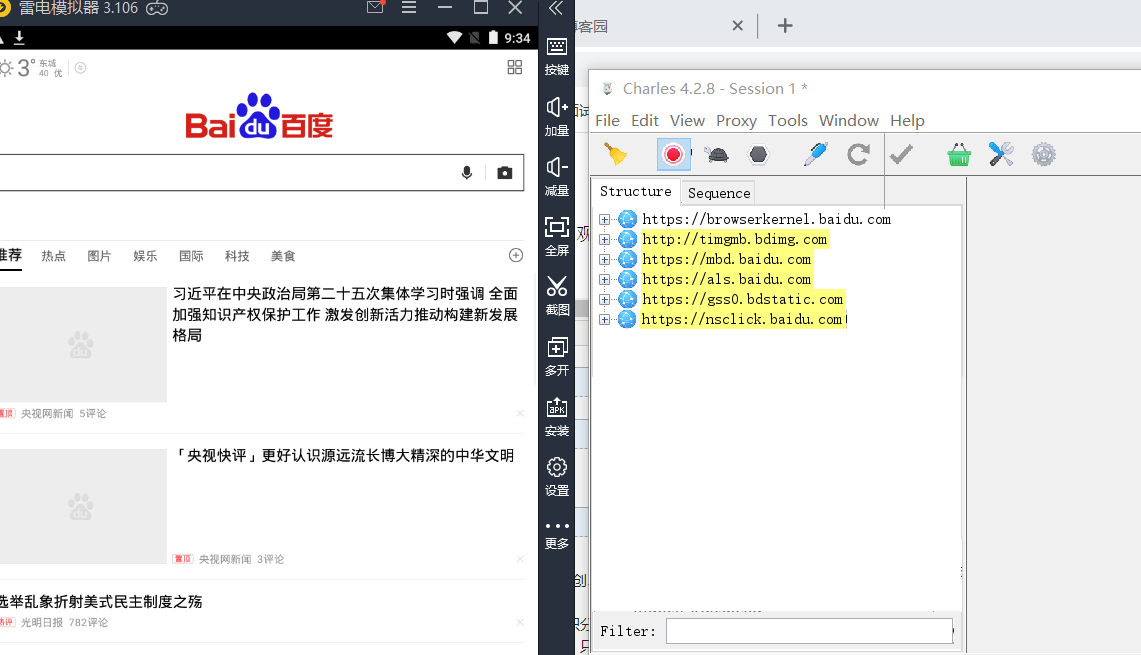1141x655 pixels.
Task: Open the Proxy menu in Charles
Action: point(736,121)
